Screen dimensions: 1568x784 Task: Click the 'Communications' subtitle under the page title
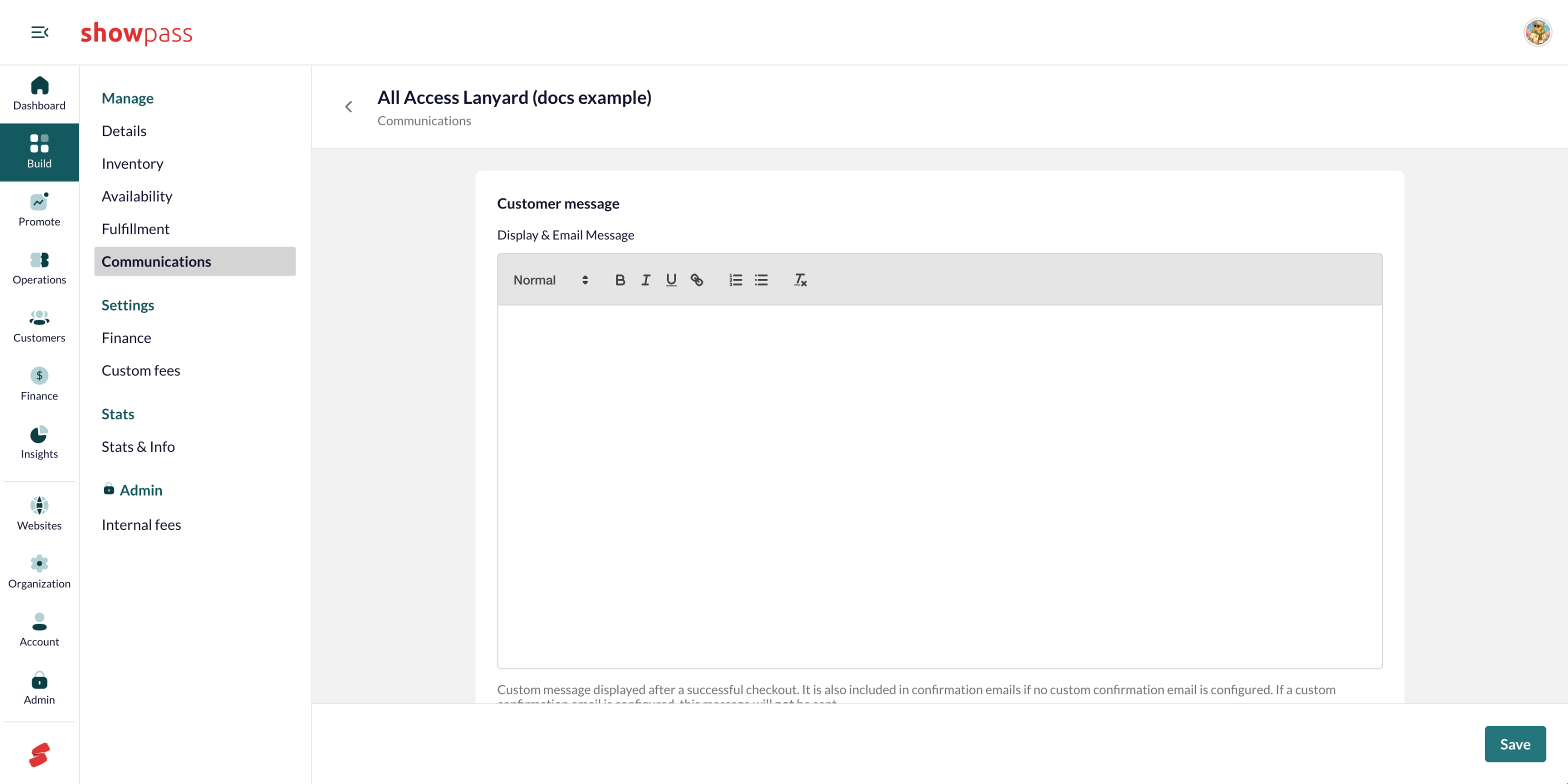pyautogui.click(x=424, y=120)
